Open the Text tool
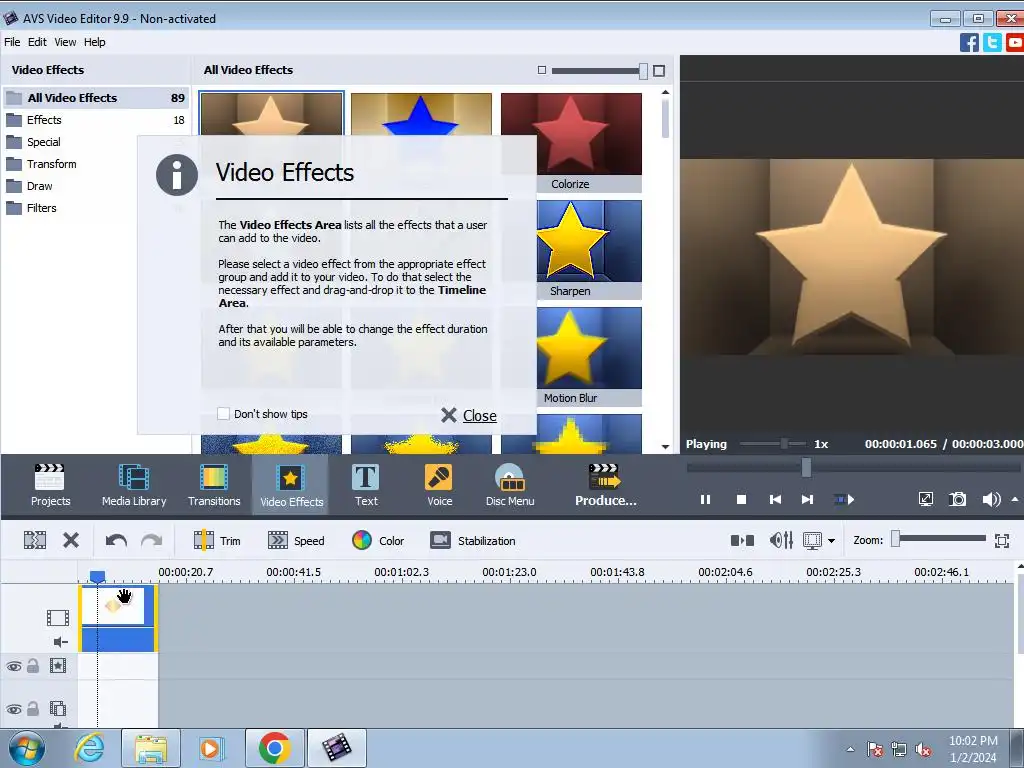Viewport: 1024px width, 768px height. click(x=366, y=485)
